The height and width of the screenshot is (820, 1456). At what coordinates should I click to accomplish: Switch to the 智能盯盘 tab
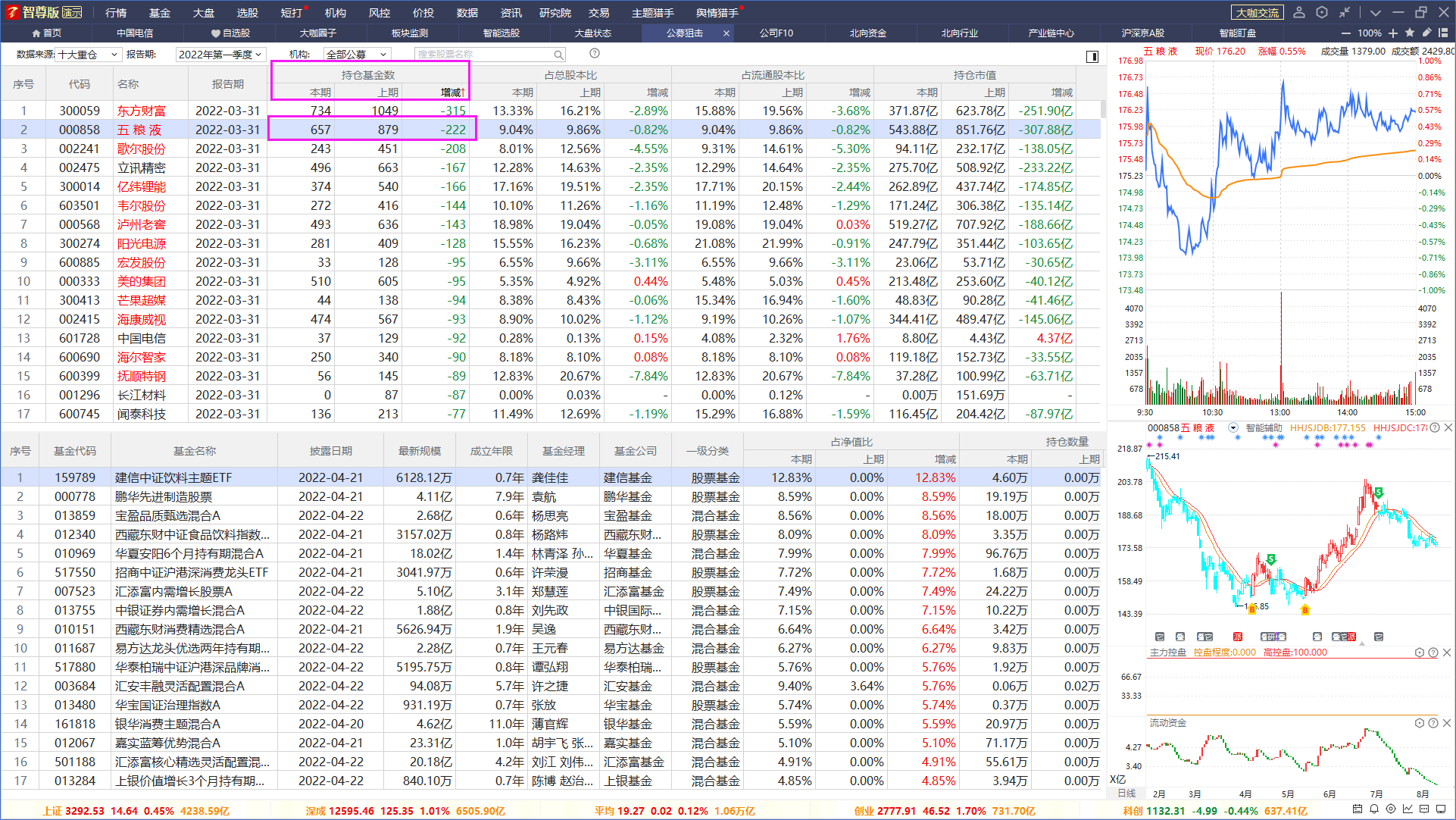pyautogui.click(x=1238, y=33)
